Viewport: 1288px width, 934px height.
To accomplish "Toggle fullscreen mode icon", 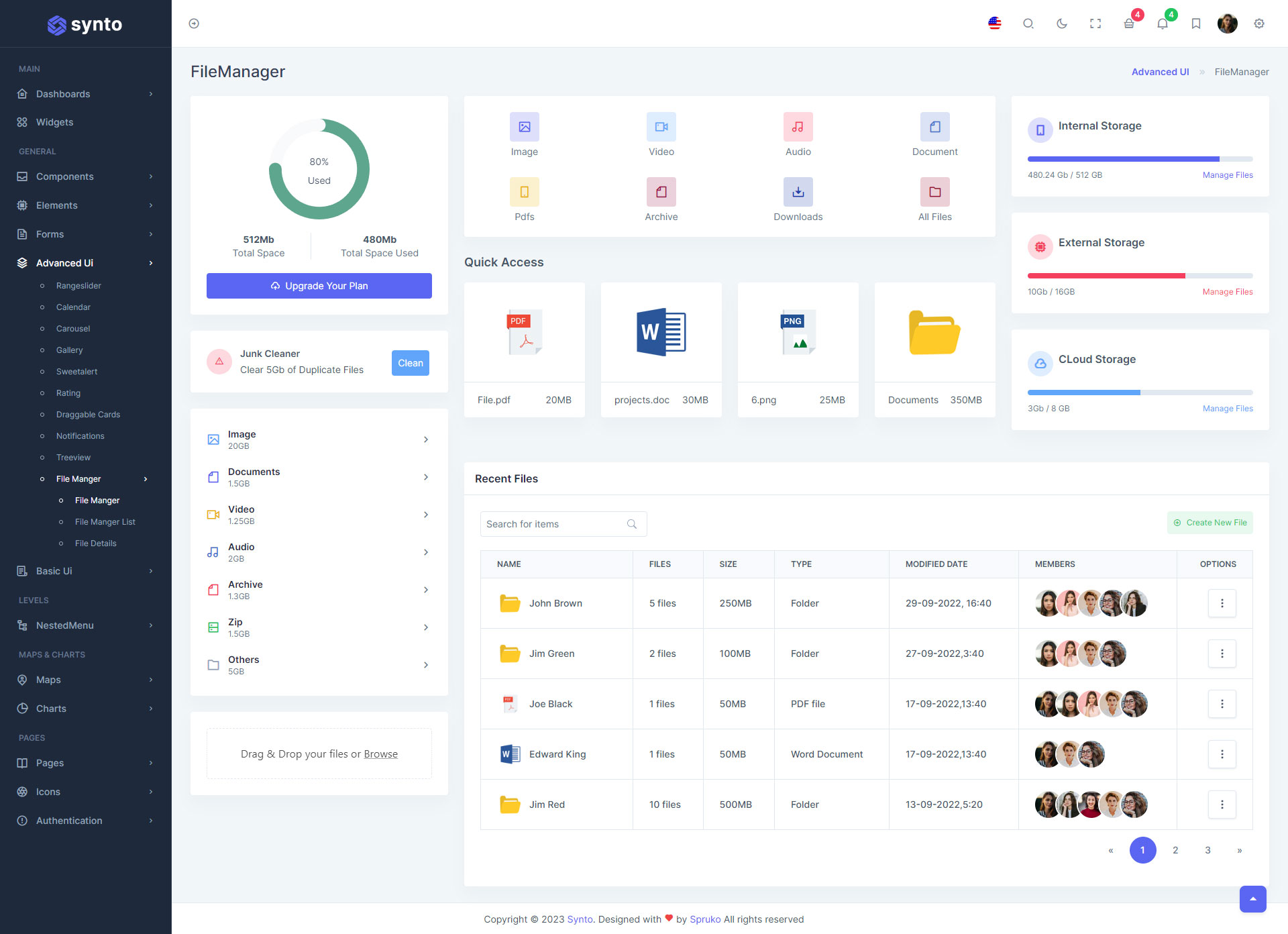I will (1095, 23).
